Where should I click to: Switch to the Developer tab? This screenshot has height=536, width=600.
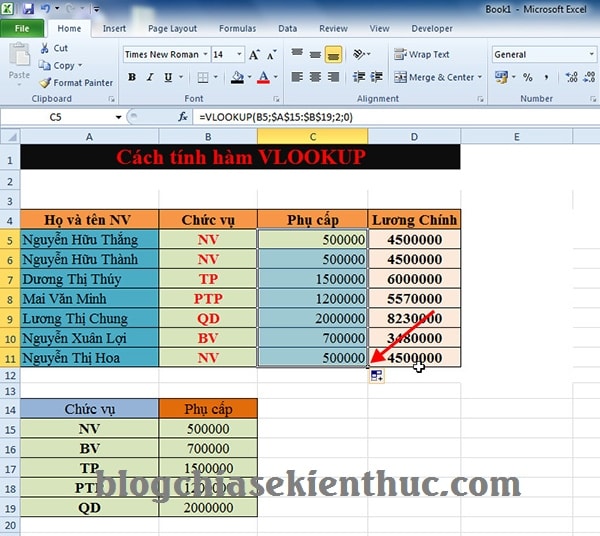point(432,28)
